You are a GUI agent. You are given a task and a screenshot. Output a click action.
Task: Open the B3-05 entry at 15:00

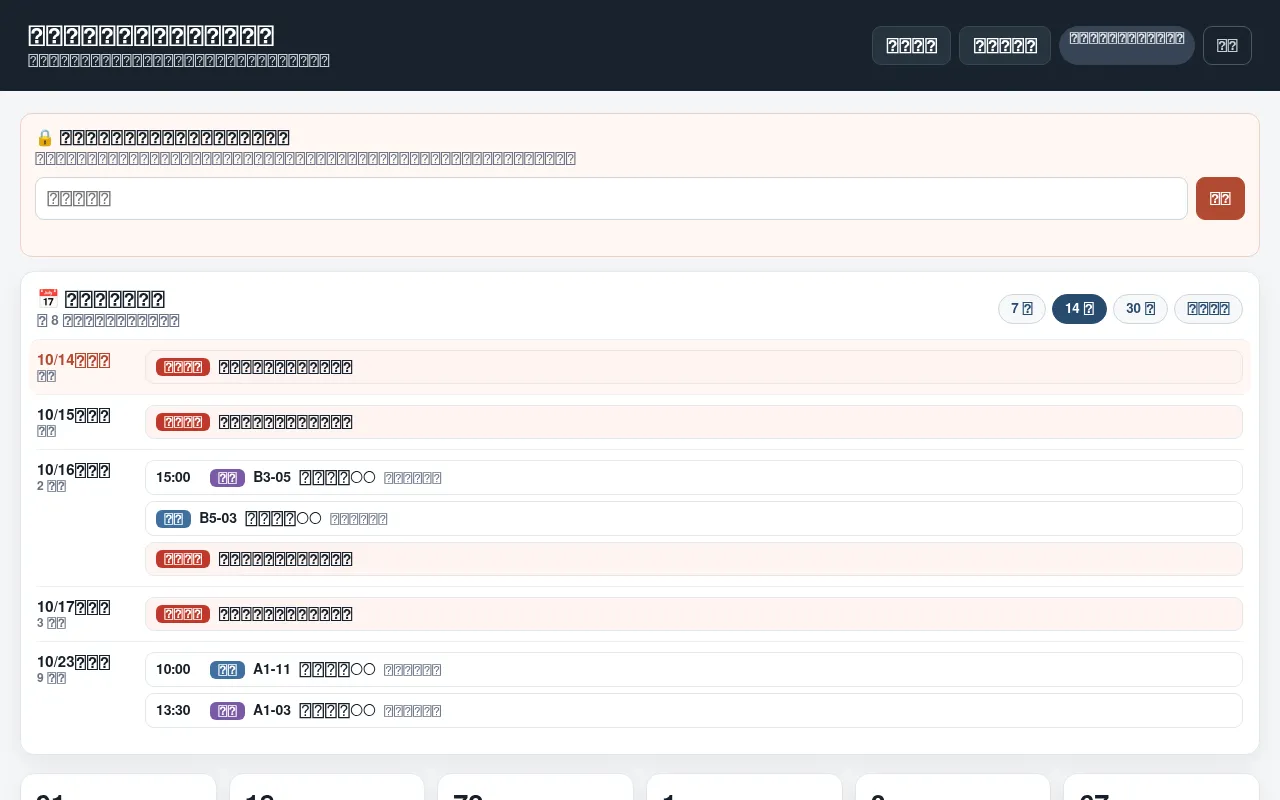(x=694, y=477)
